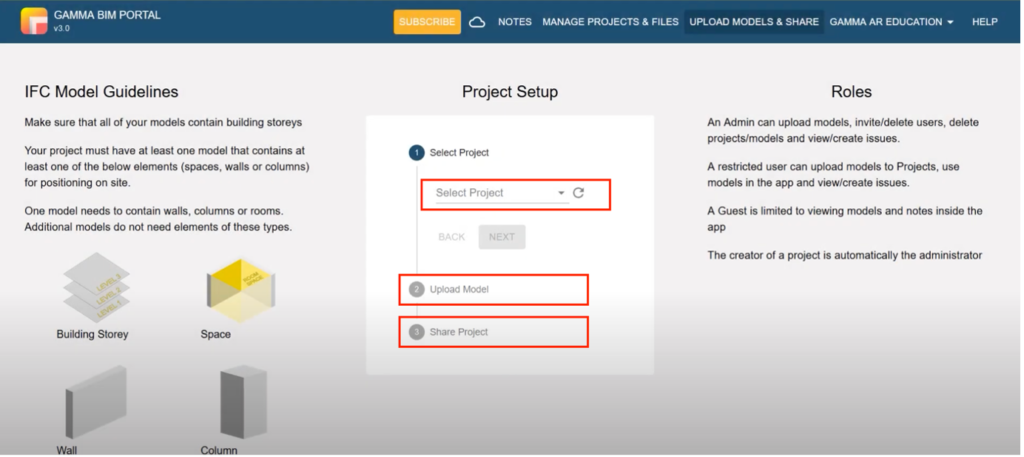Open the Notes page
The image size is (1024, 457).
[515, 22]
